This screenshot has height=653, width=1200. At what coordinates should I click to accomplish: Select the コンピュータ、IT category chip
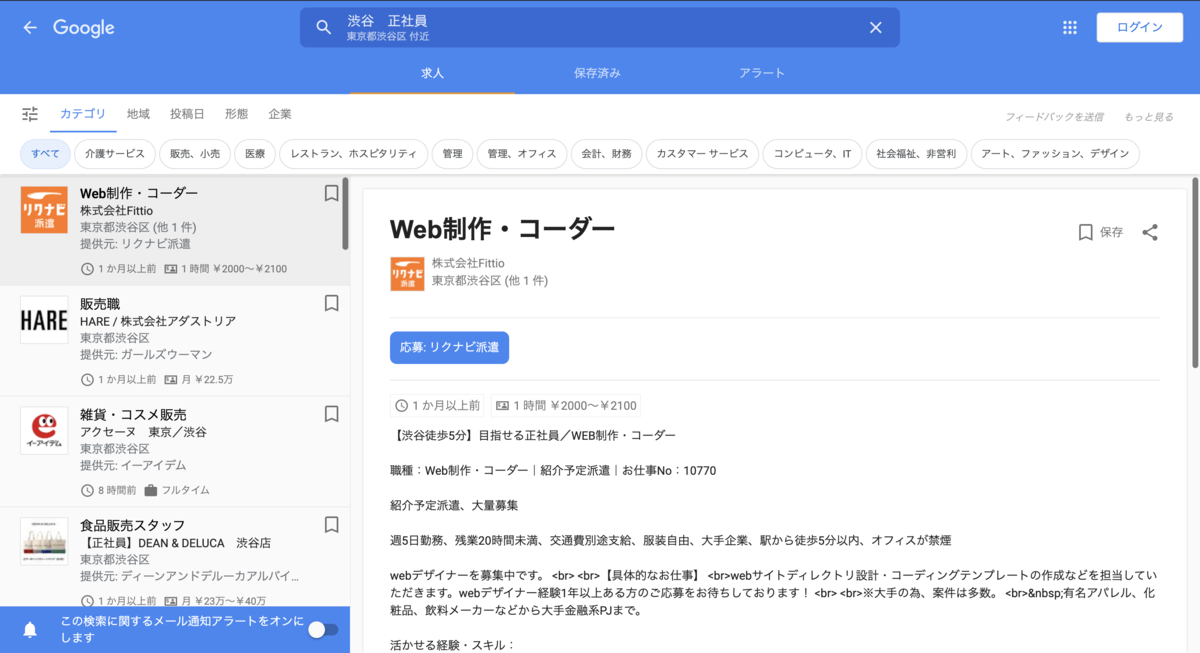coord(812,154)
